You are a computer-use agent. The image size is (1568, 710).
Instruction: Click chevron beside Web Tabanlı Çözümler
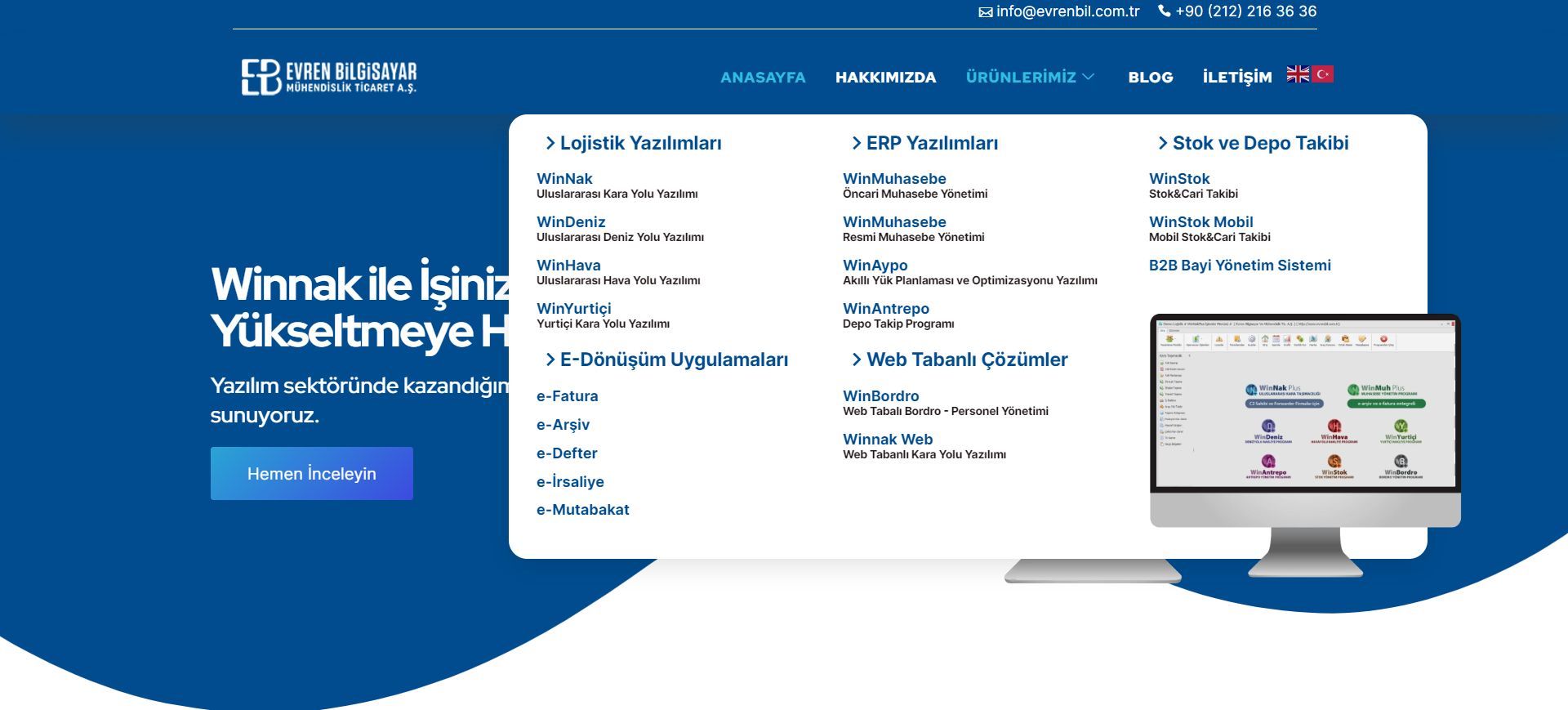pos(856,360)
